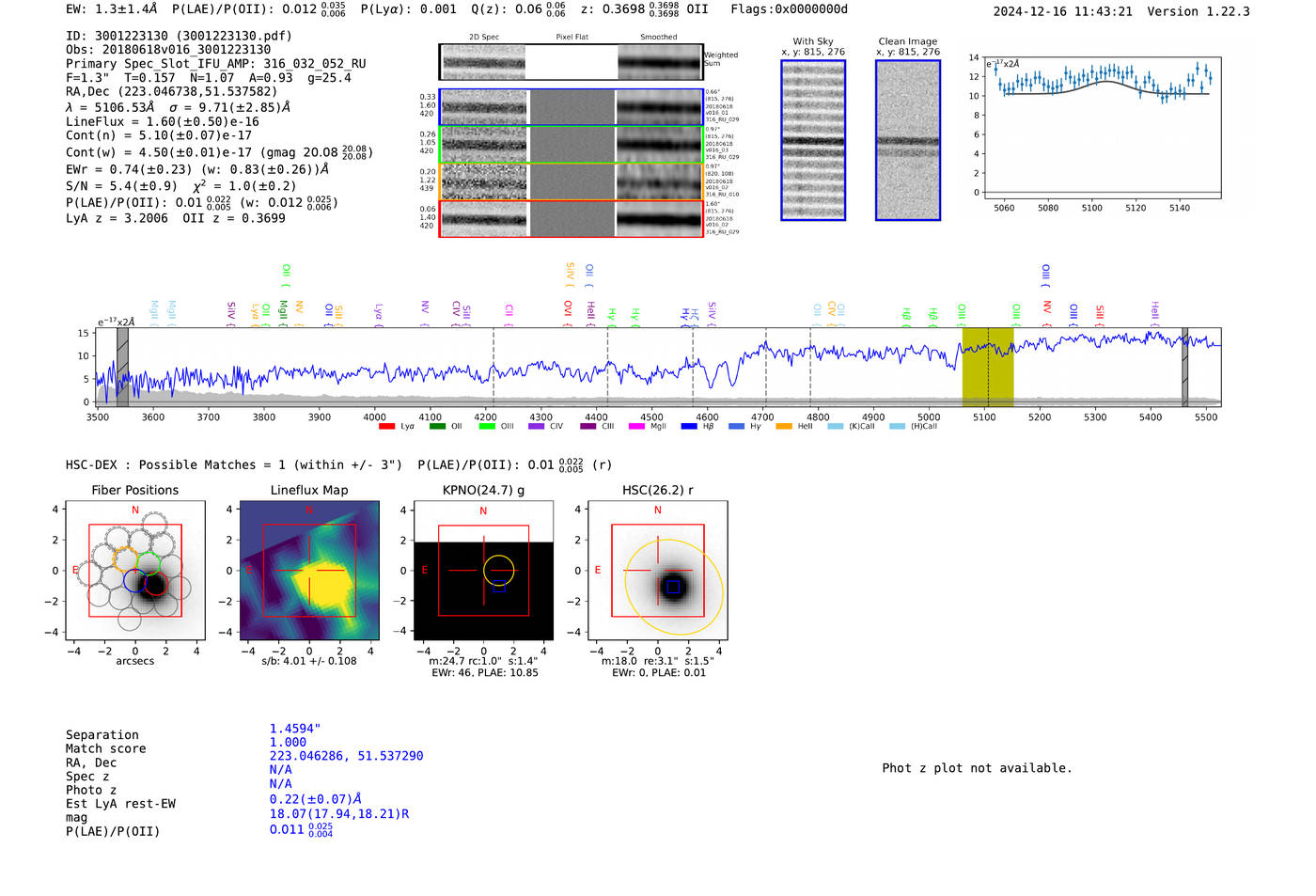This screenshot has height=896, width=1316.
Task: Click the arcsecs axis label under Fiber Positions
Action: pos(135,661)
